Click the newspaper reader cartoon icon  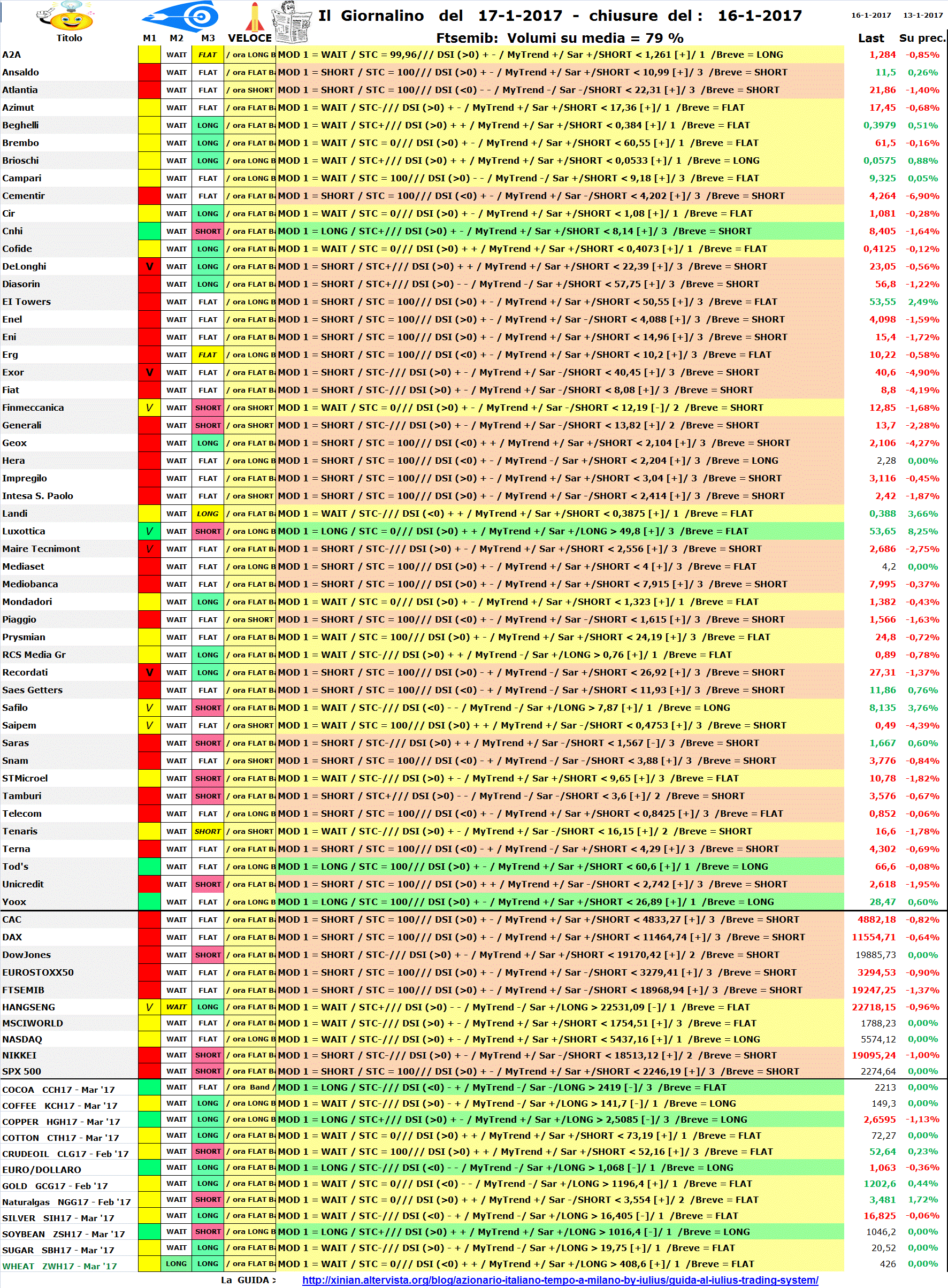292,22
